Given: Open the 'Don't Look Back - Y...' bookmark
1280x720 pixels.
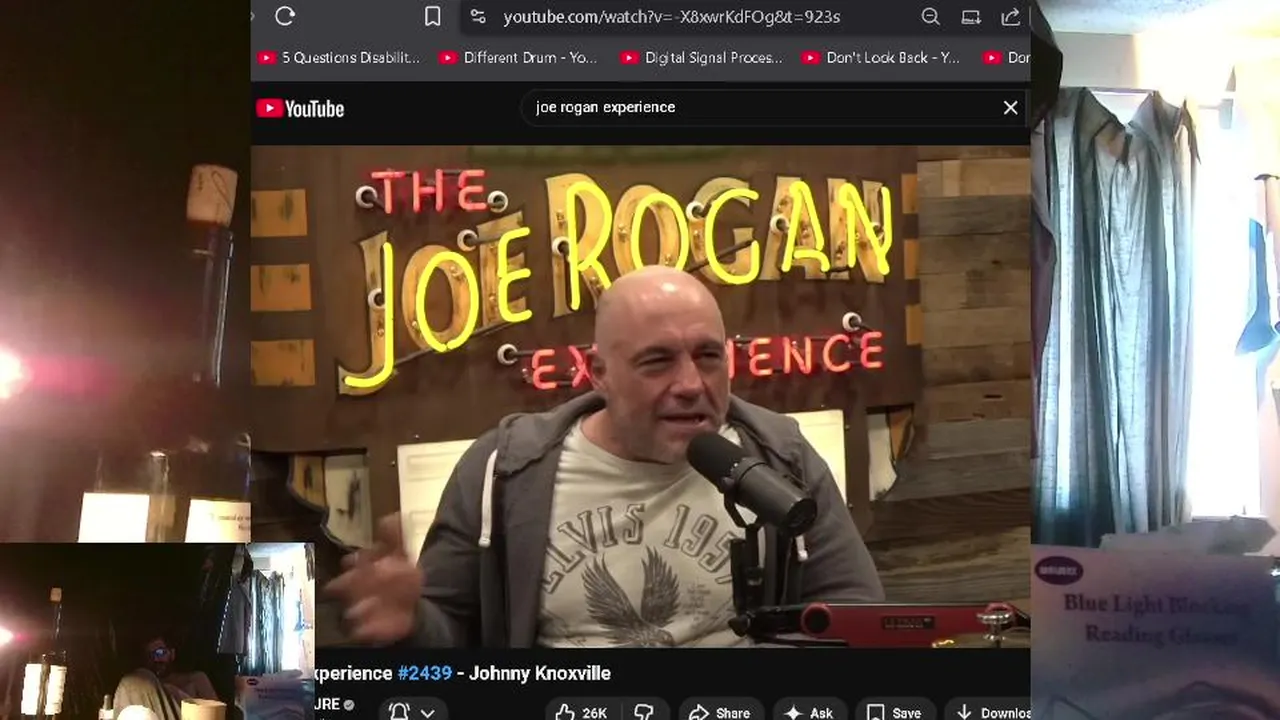Looking at the screenshot, I should tap(880, 58).
